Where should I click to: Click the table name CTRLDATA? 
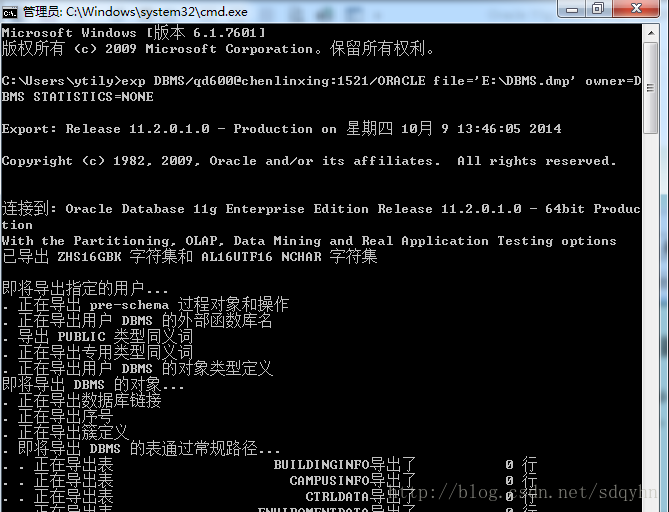point(337,497)
